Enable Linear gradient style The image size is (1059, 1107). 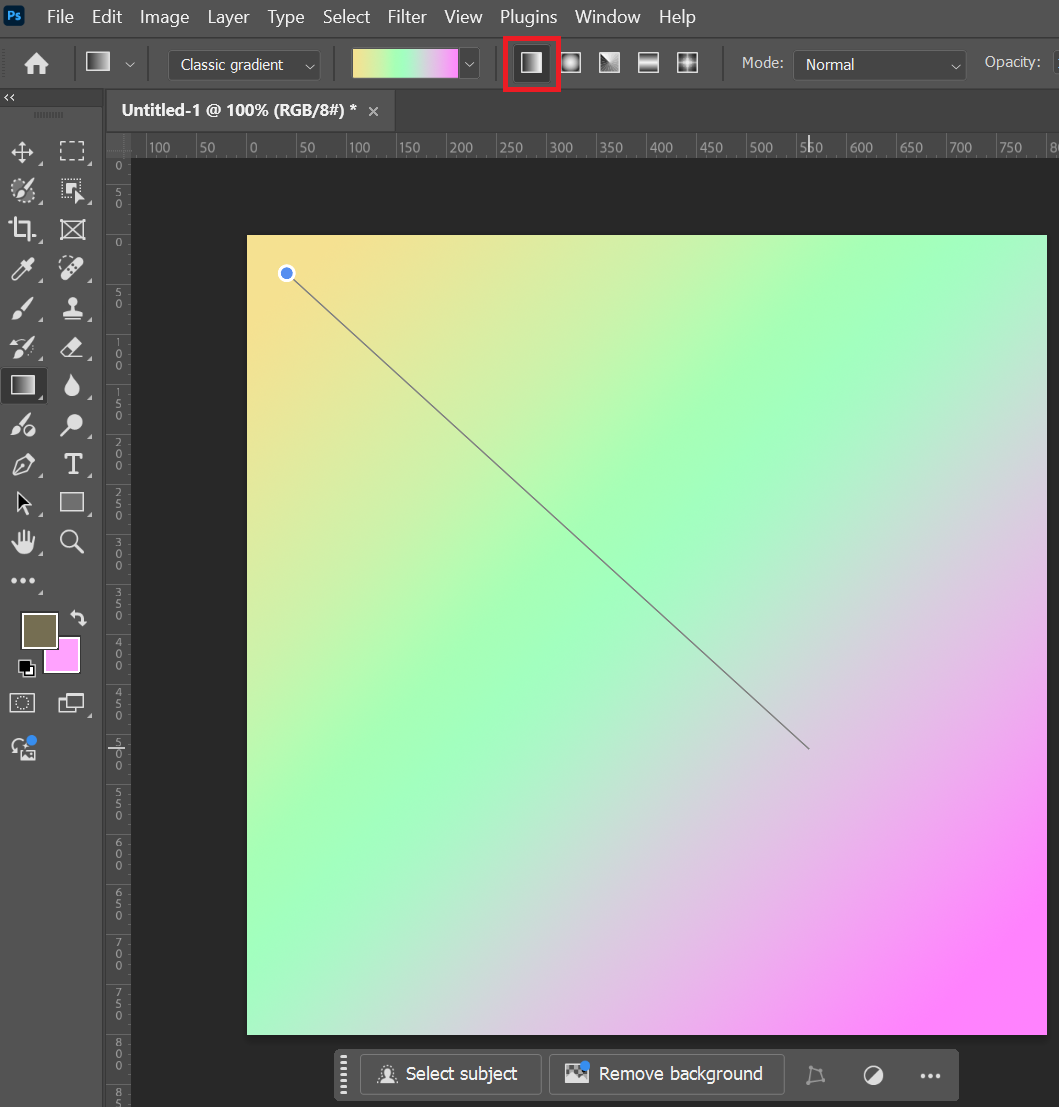click(532, 64)
